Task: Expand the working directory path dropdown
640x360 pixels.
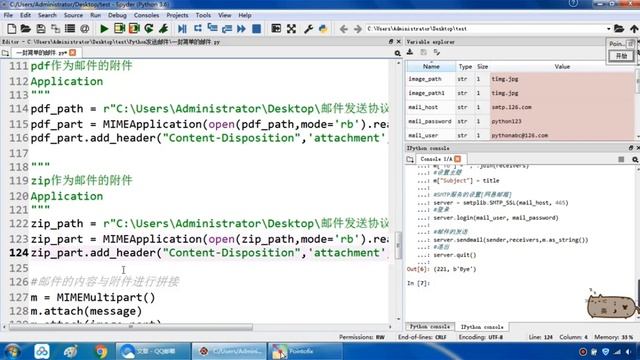Action: point(608,29)
